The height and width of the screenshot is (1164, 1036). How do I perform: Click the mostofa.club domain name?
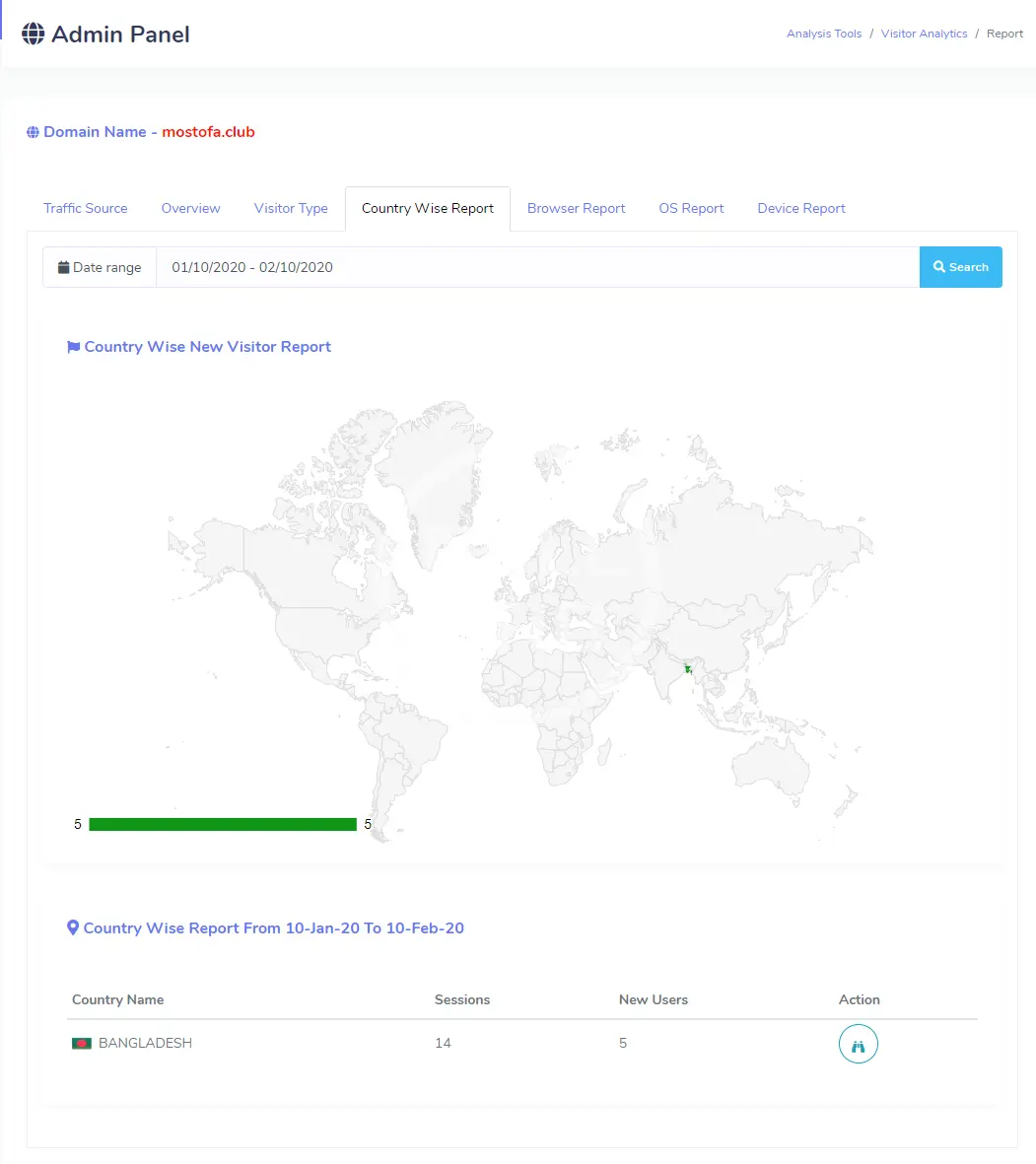208,132
